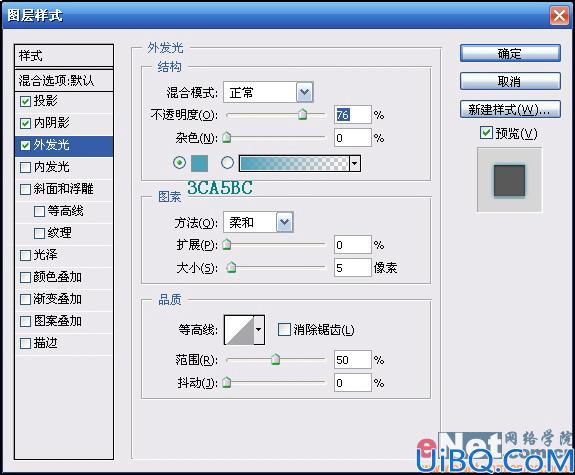Click the gradient preview bar

pyautogui.click(x=294, y=164)
